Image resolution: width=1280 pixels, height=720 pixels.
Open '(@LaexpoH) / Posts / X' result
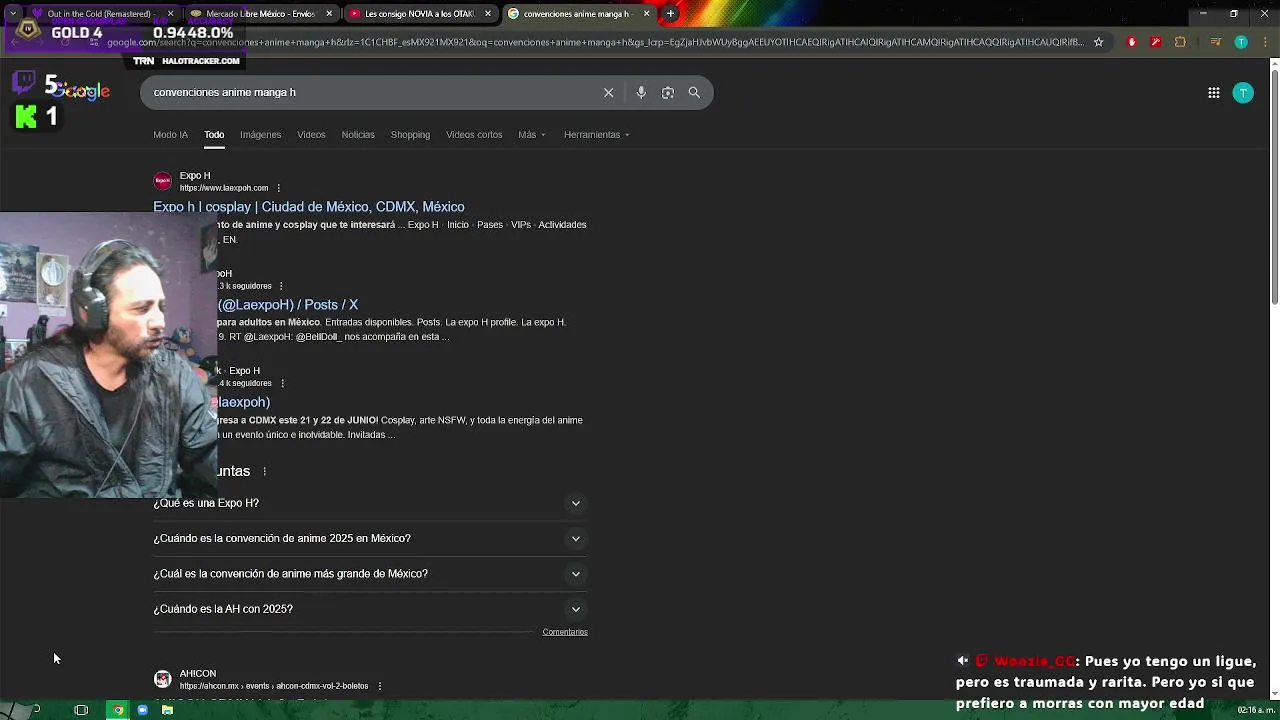point(288,305)
